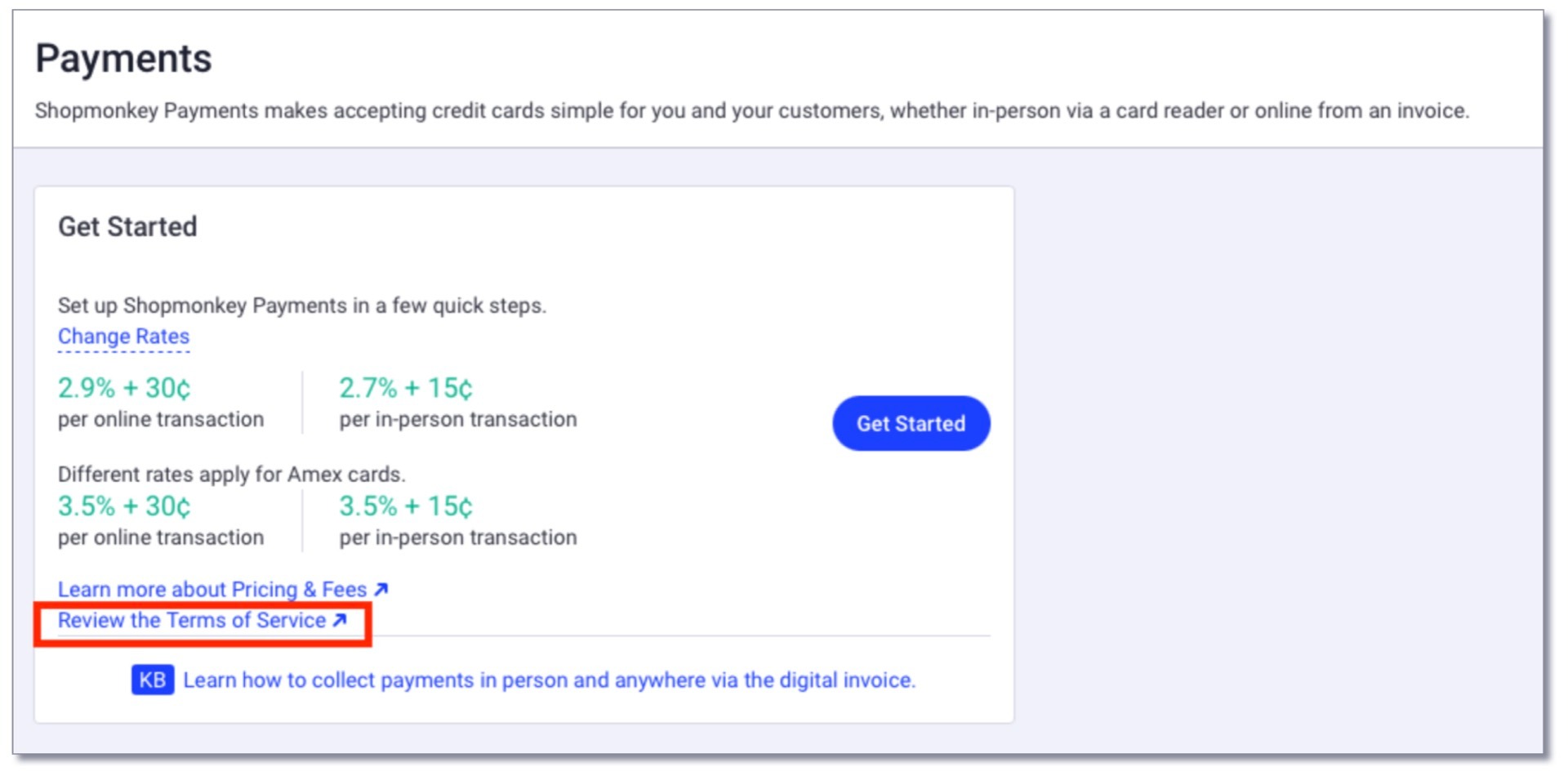The image size is (1568, 776).
Task: Click the per online transaction label
Action: (x=160, y=419)
